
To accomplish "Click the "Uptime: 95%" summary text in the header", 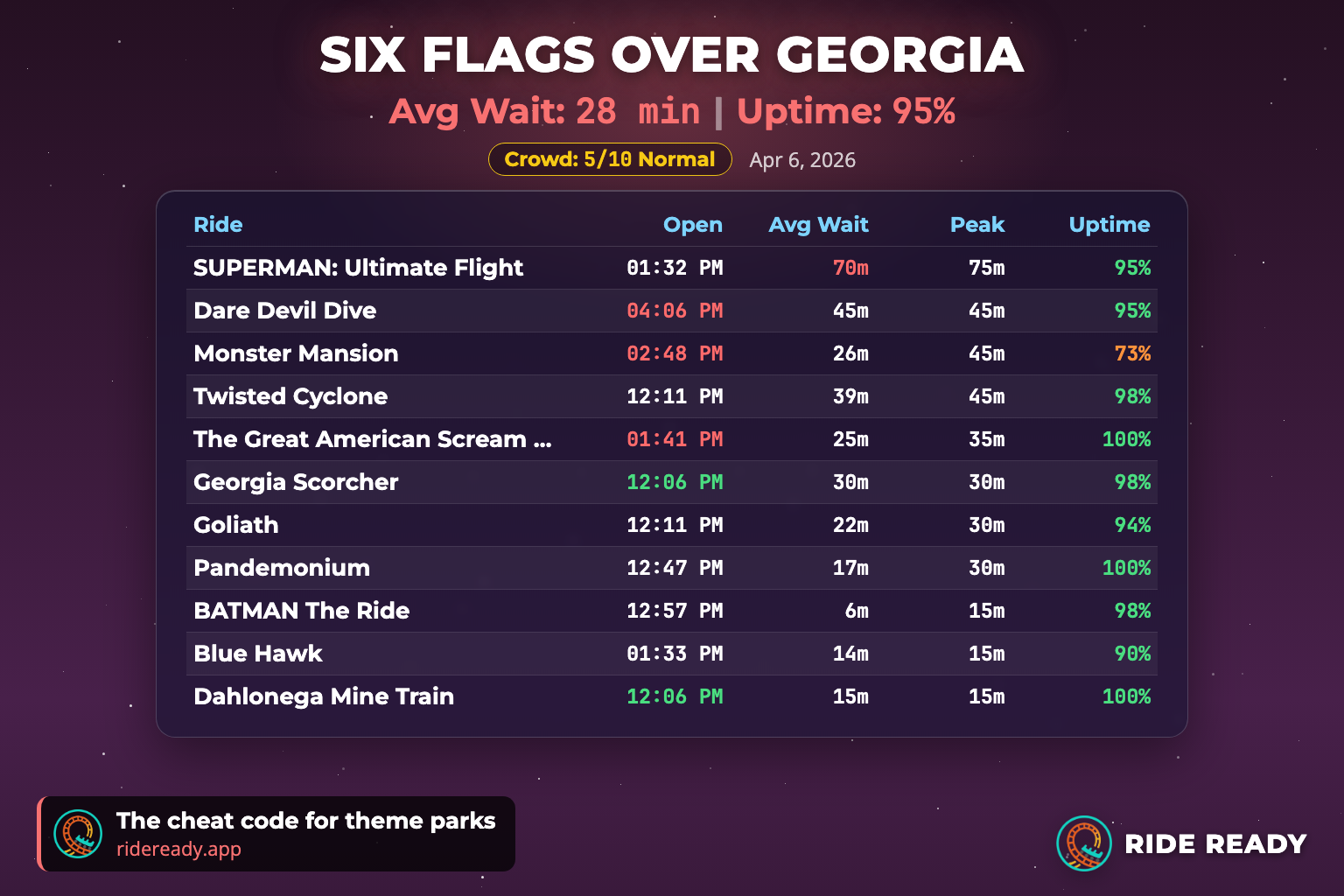I will point(846,112).
